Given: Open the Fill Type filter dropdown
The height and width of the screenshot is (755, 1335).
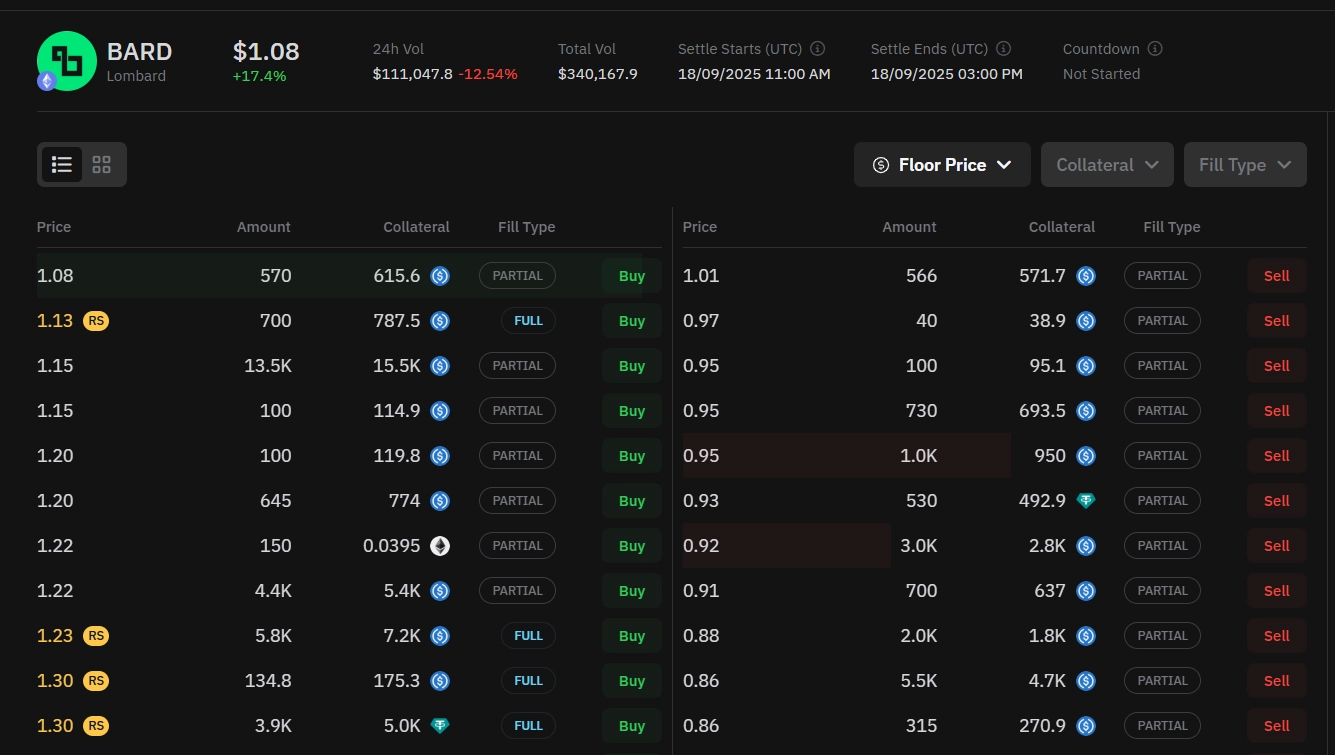Looking at the screenshot, I should click(1245, 164).
